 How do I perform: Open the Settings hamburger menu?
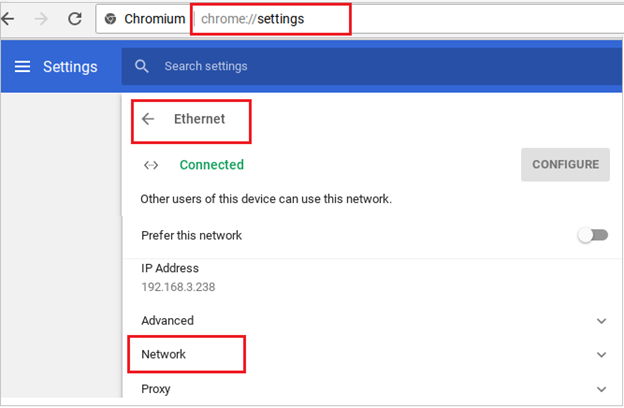tap(22, 66)
